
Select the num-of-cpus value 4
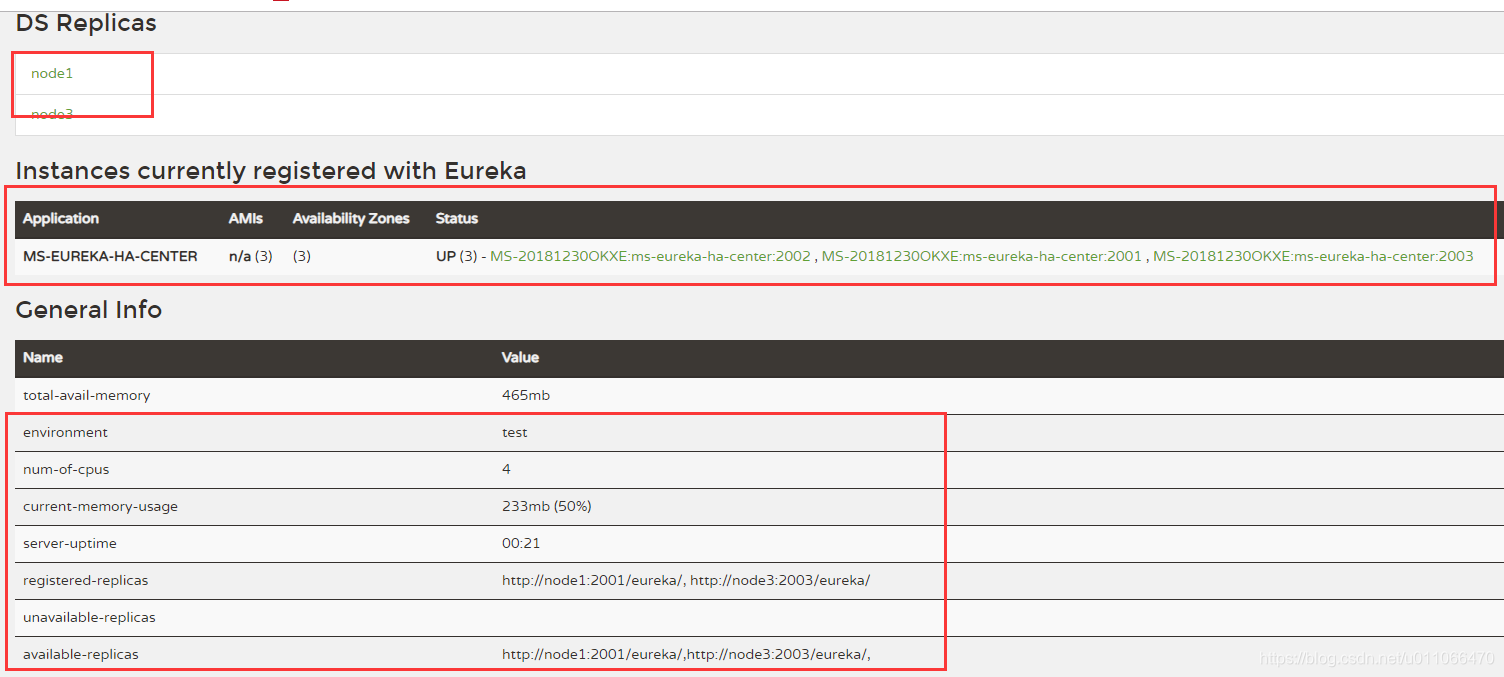point(506,469)
